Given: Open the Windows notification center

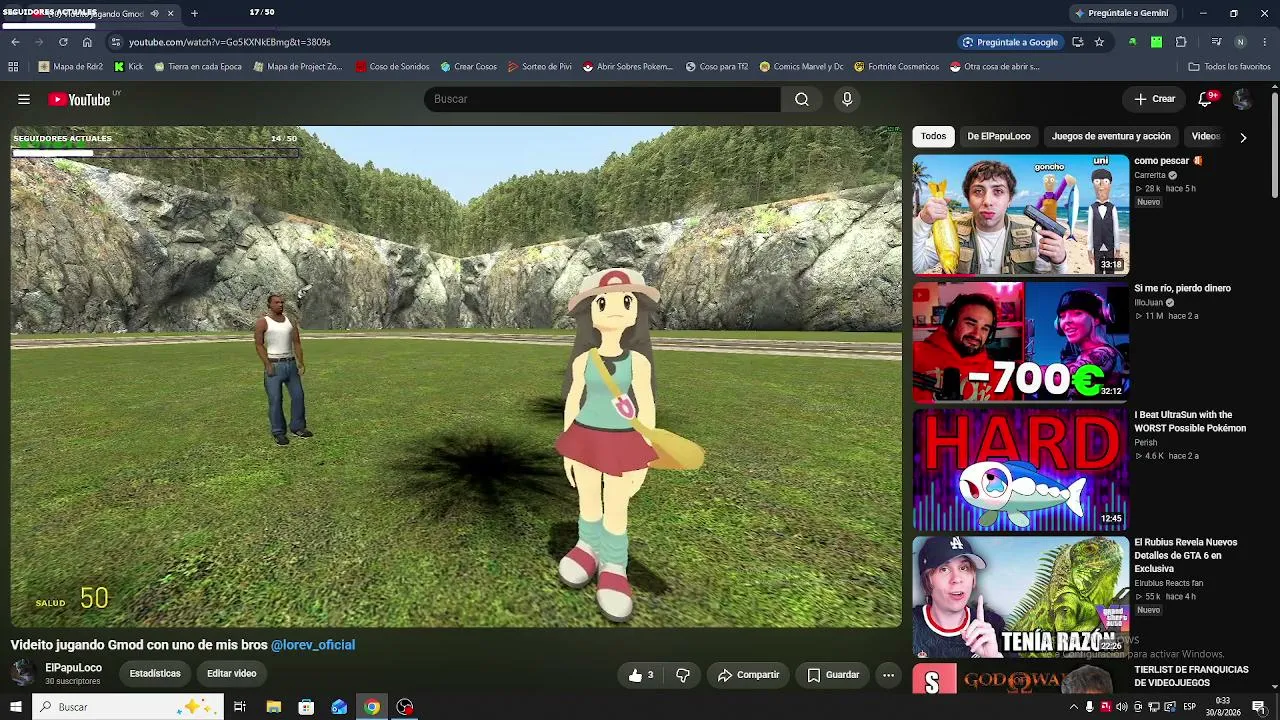Looking at the screenshot, I should pyautogui.click(x=1259, y=707).
